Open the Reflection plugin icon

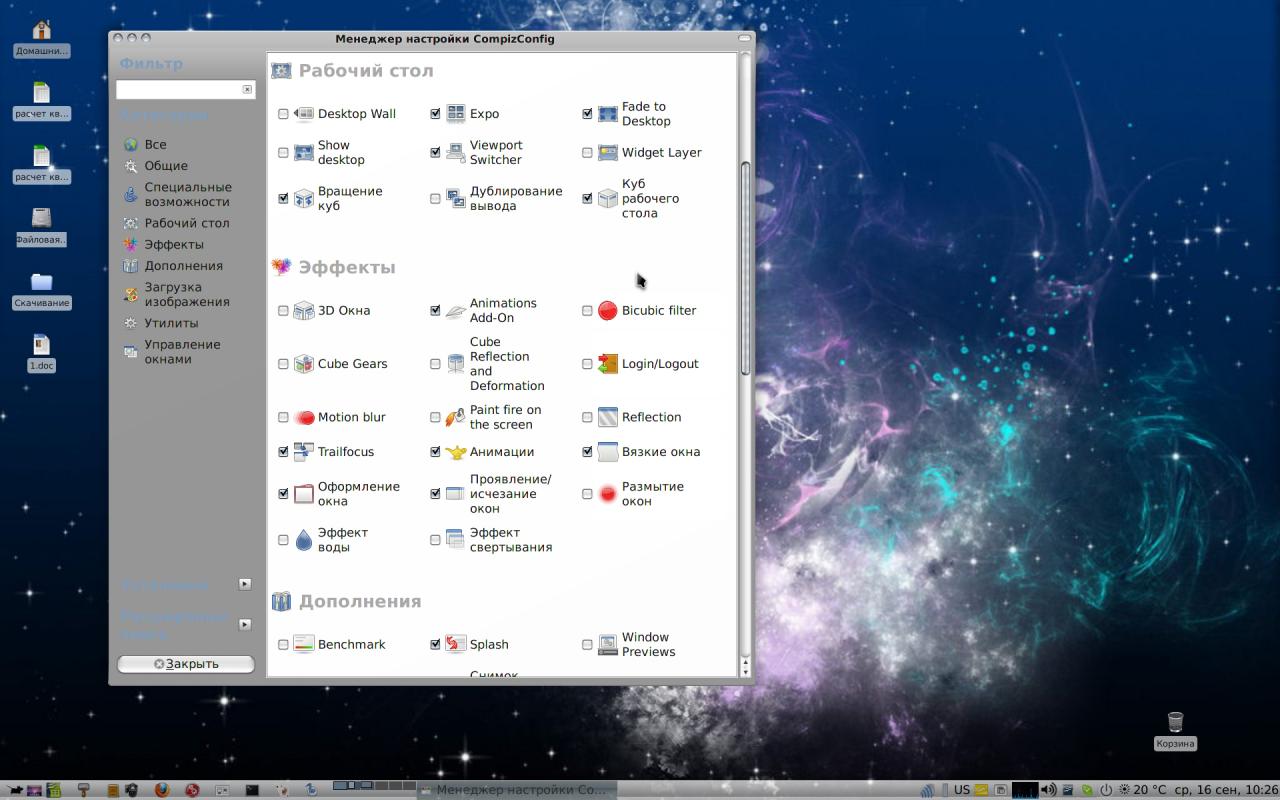(608, 418)
